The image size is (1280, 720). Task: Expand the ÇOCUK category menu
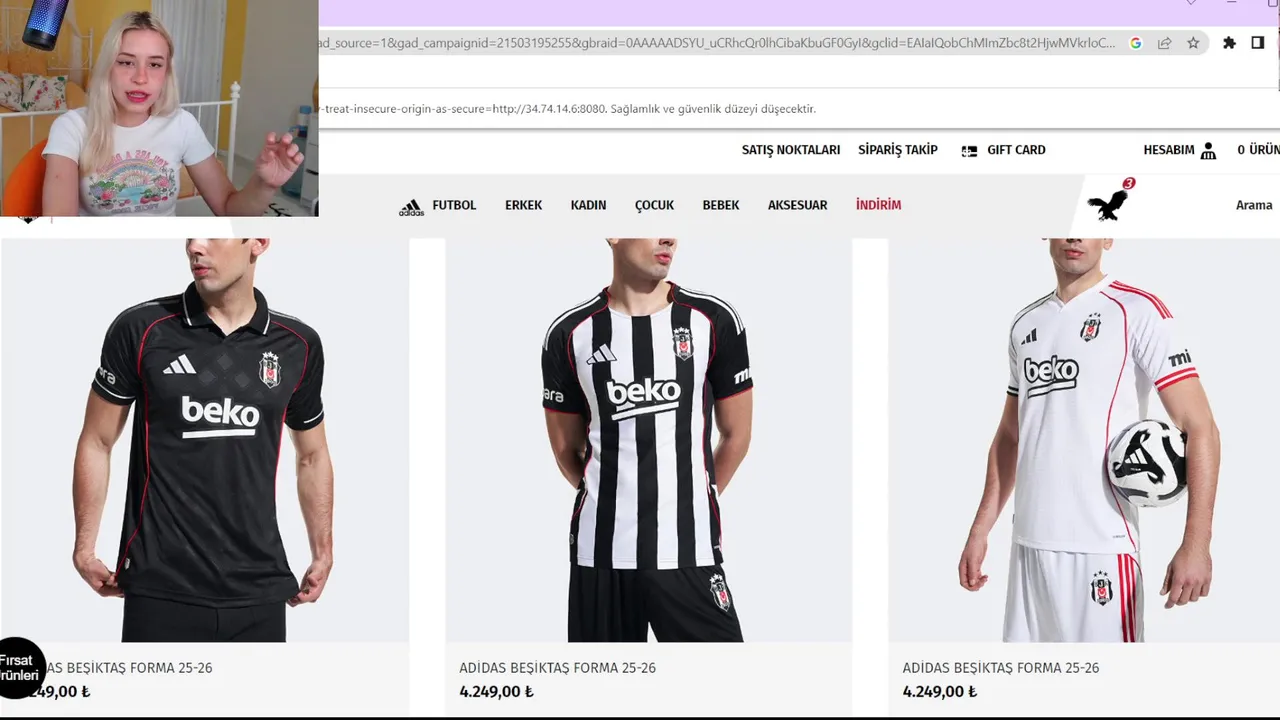(654, 205)
